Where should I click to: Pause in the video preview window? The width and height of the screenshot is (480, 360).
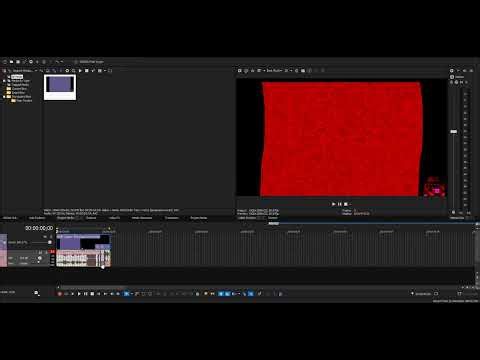pyautogui.click(x=340, y=204)
